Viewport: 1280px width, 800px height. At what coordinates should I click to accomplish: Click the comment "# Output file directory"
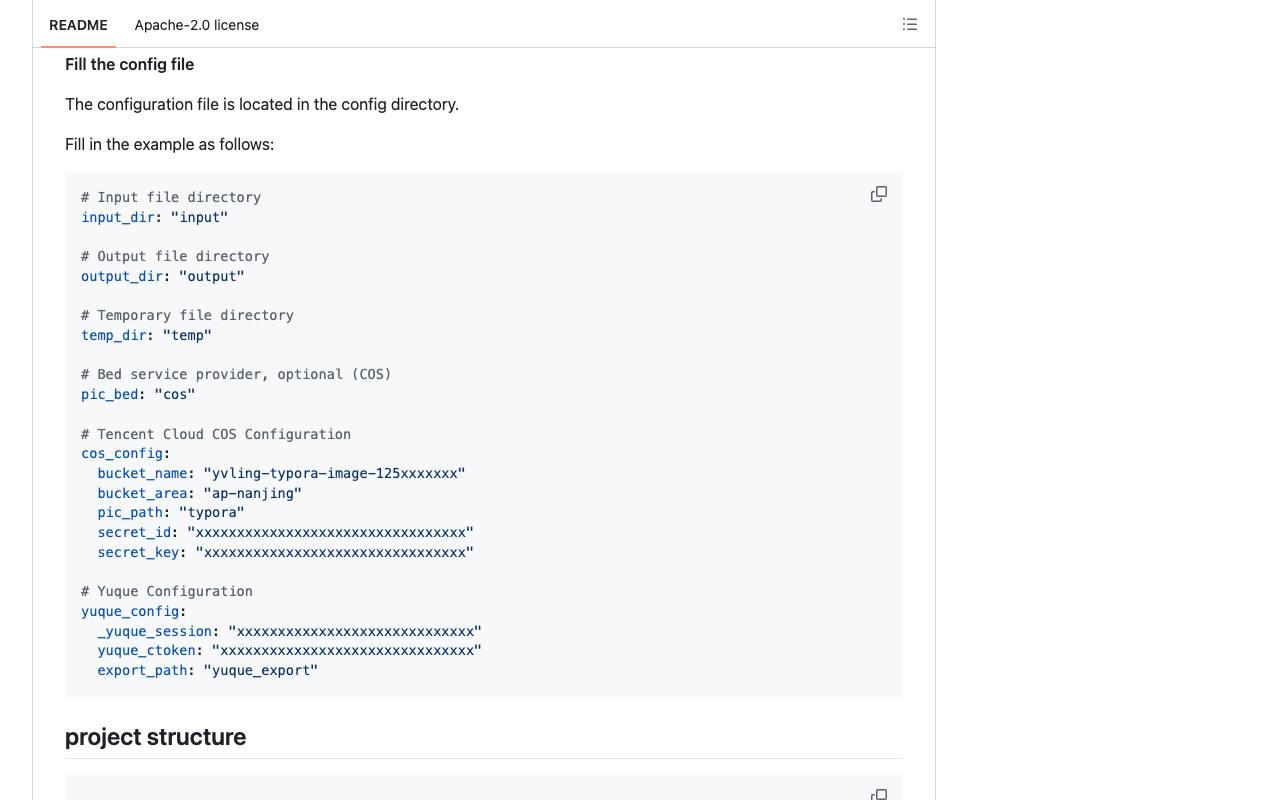(175, 256)
